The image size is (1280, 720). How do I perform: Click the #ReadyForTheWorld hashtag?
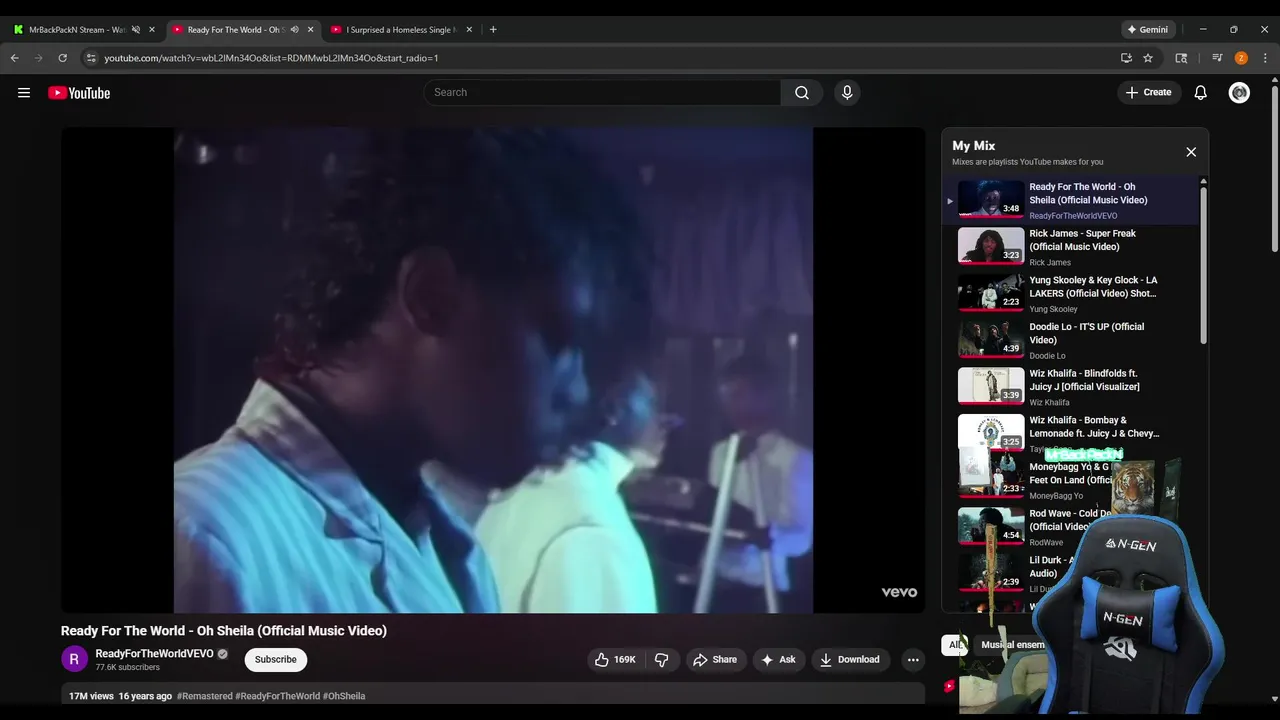277,696
